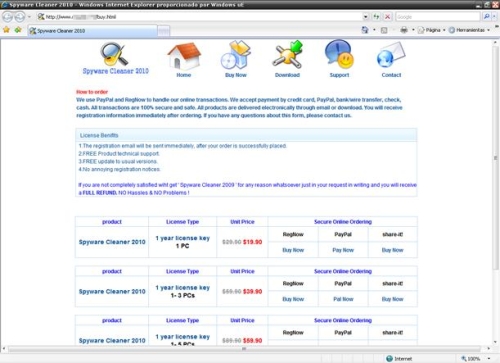This screenshot has height=363, width=500.
Task: Stop loading with red X icon
Action: click(387, 17)
